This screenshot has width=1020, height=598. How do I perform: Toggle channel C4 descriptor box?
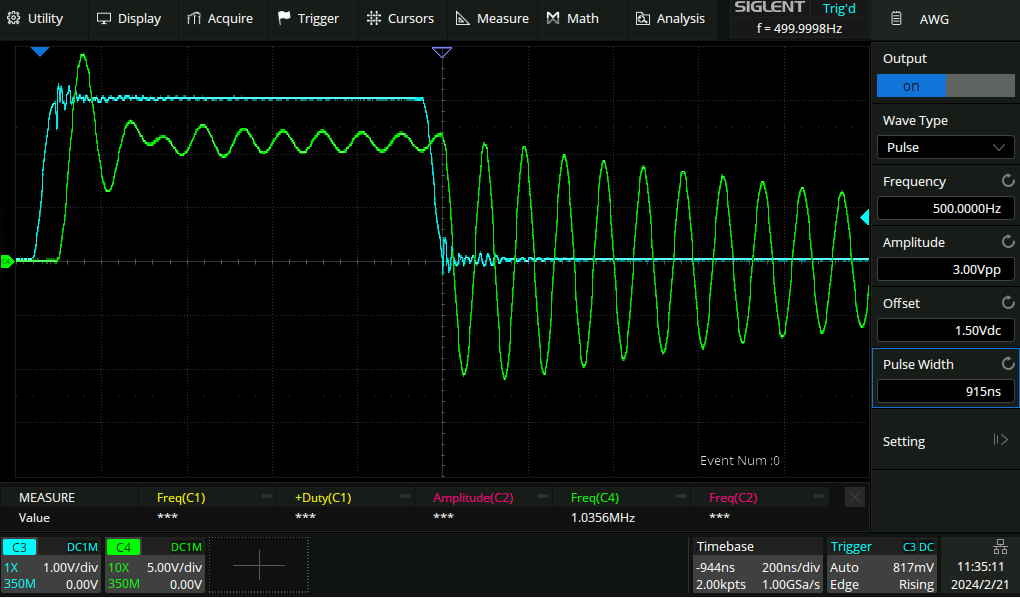(155, 565)
